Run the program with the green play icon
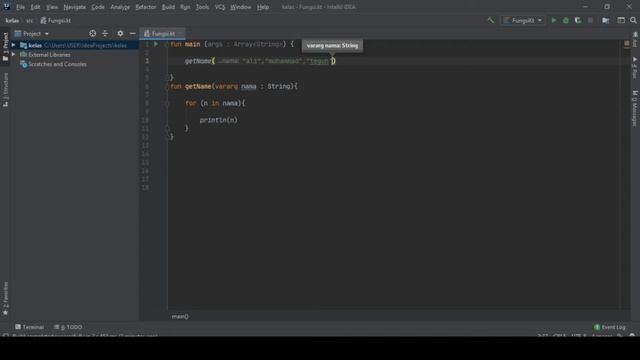Image resolution: width=640 pixels, height=360 pixels. [x=554, y=20]
